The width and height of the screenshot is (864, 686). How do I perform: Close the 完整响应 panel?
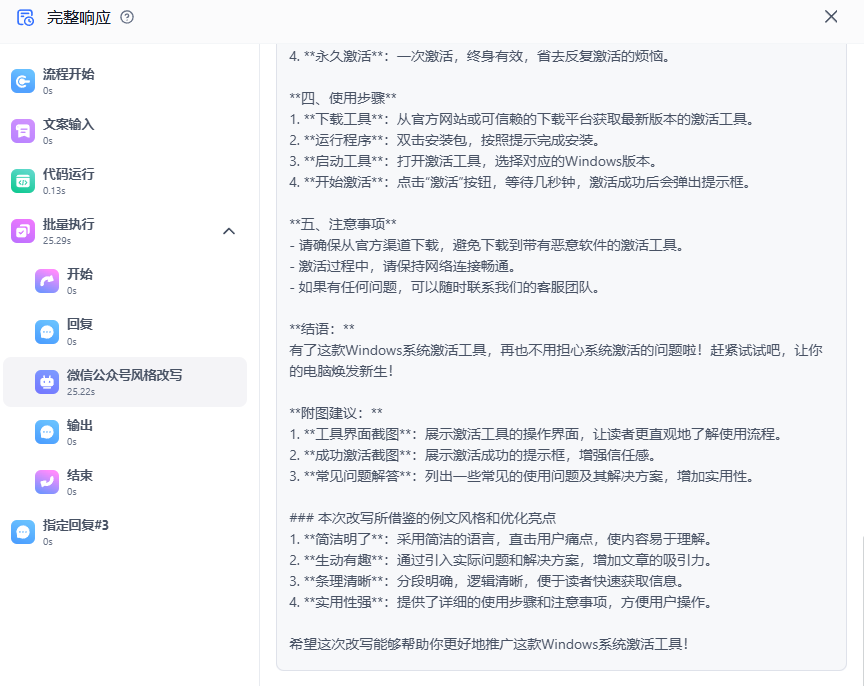coord(831,16)
